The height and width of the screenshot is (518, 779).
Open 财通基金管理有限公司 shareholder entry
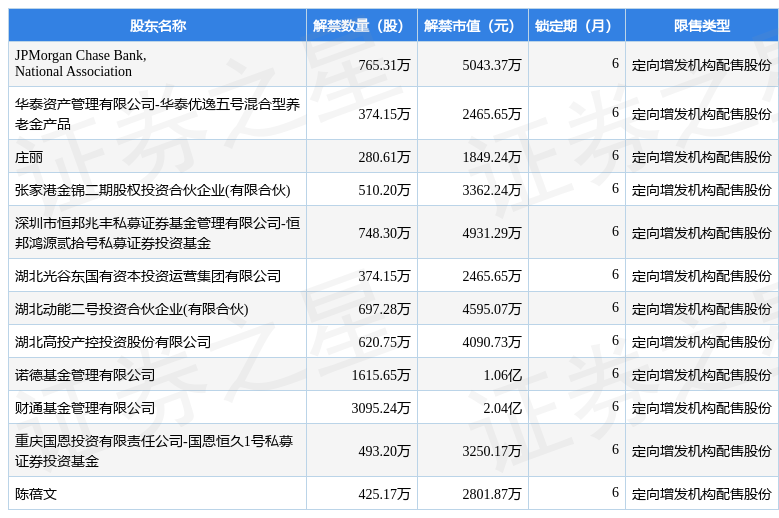(x=85, y=408)
